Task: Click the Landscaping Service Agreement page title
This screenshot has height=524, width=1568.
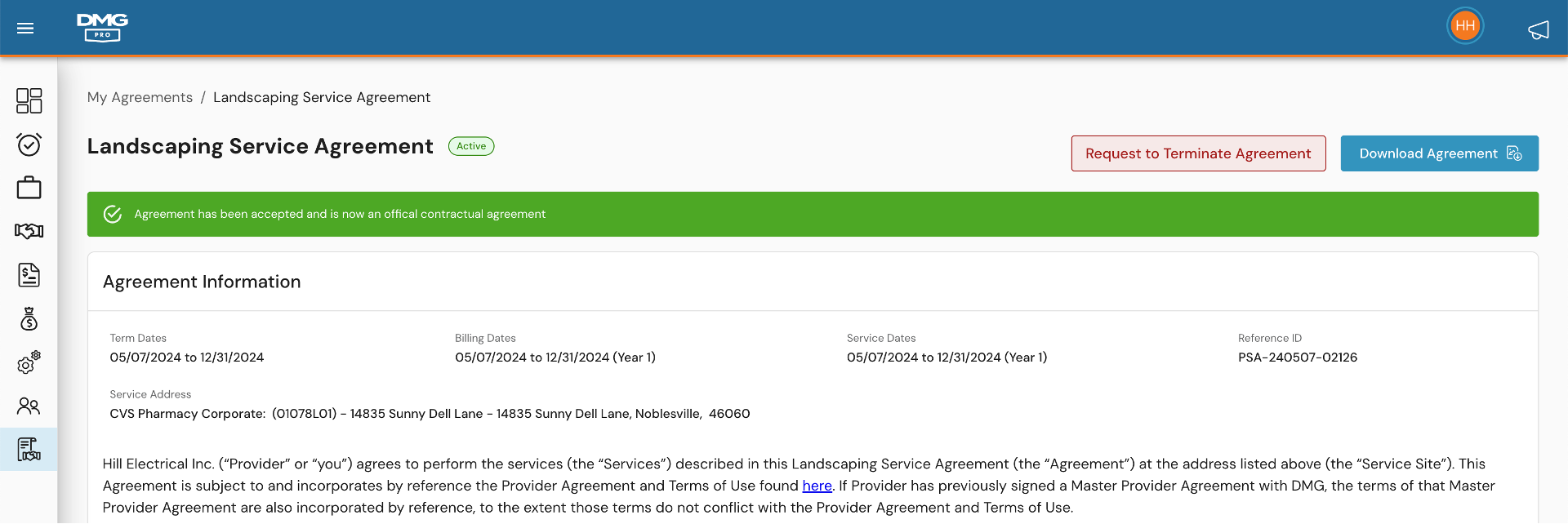Action: [x=260, y=146]
